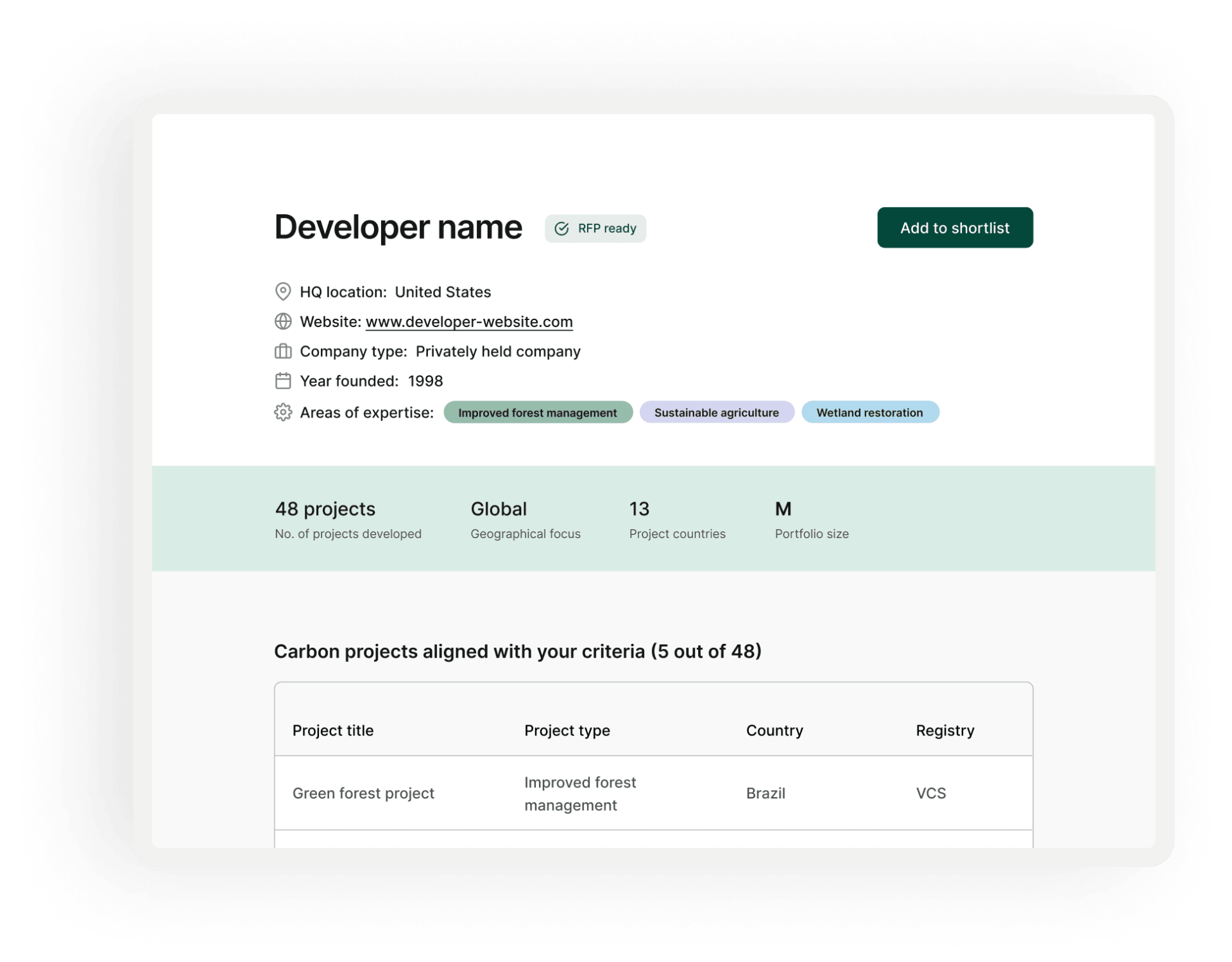1232x962 pixels.
Task: Sort by Registry column header
Action: pos(945,730)
